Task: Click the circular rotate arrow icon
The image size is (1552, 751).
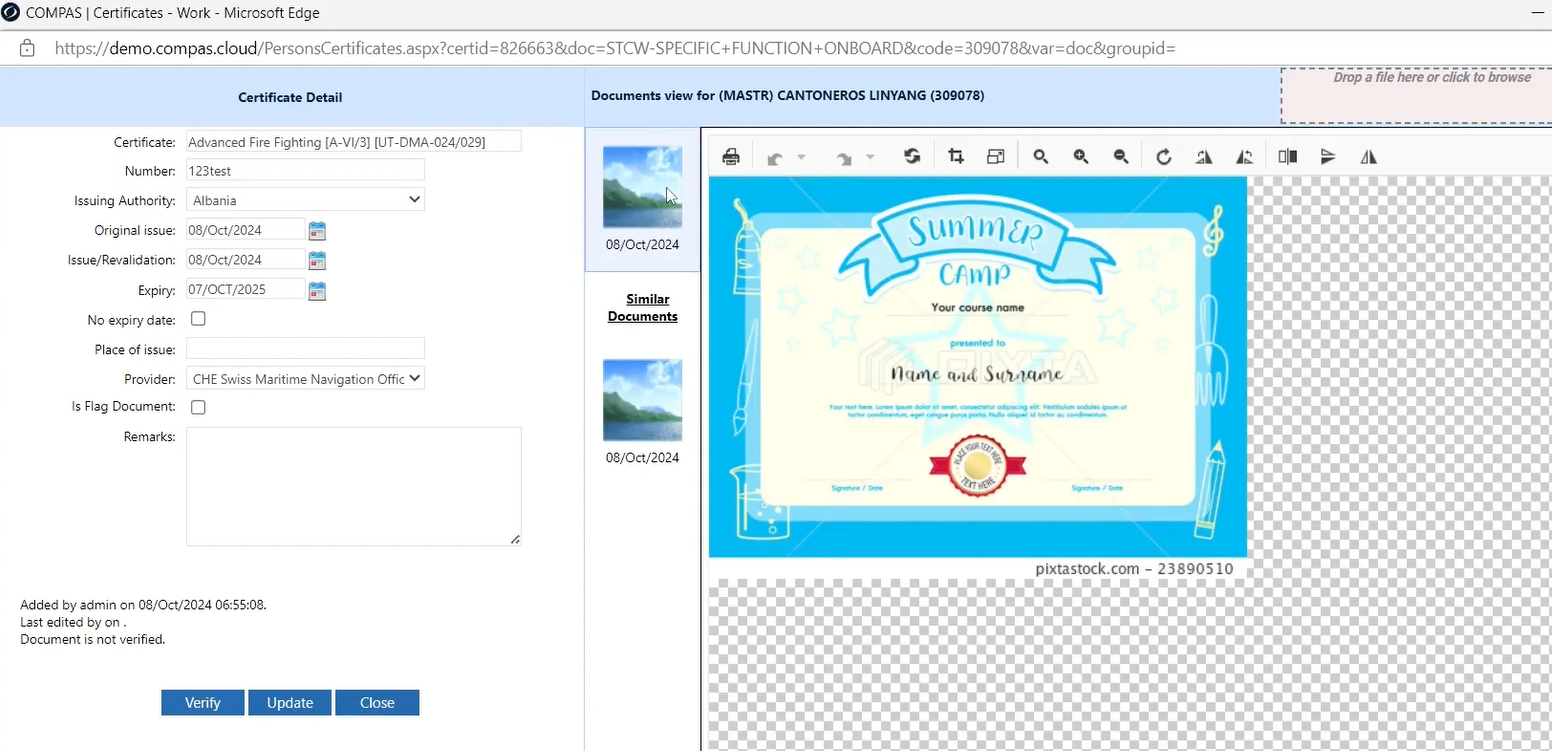Action: tap(1164, 157)
